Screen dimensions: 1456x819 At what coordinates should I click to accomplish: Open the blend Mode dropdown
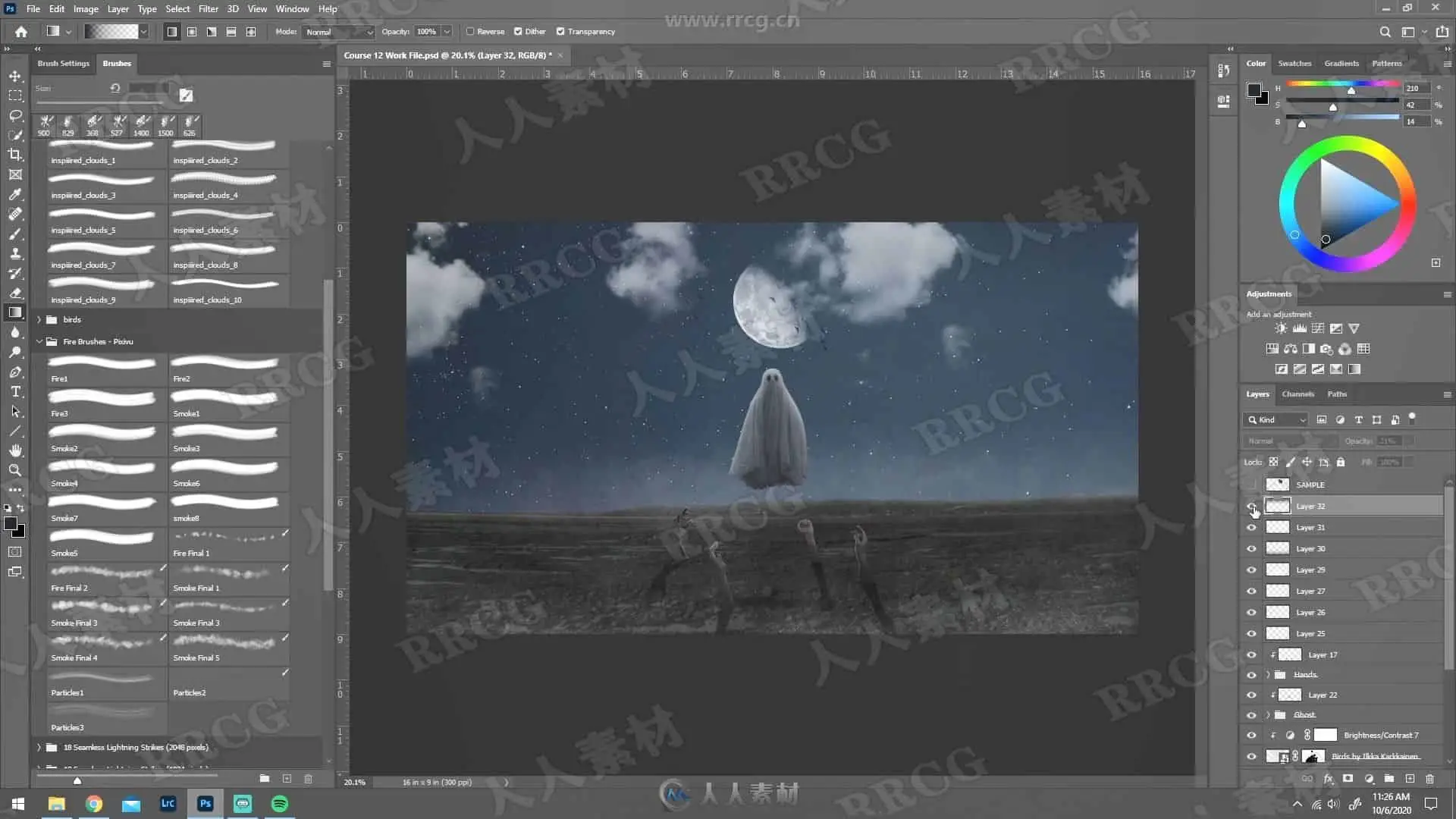coord(338,32)
